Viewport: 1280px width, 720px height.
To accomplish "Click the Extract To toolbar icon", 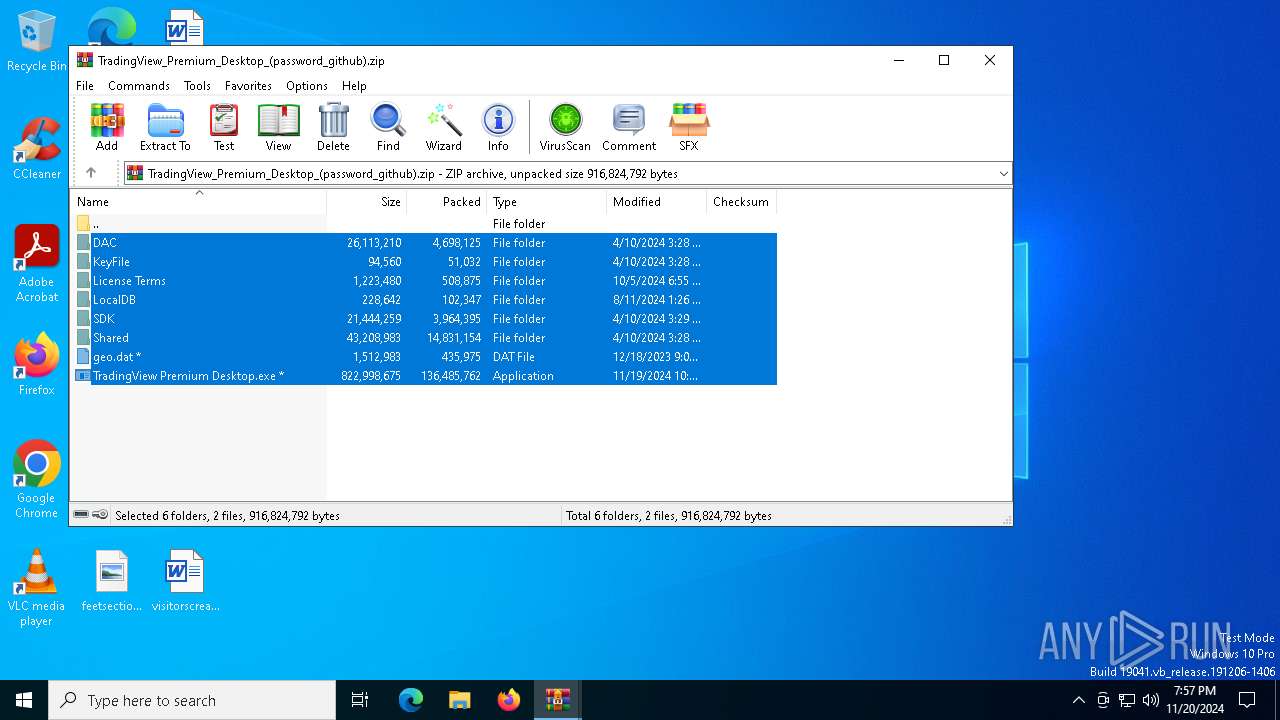I will (x=165, y=127).
